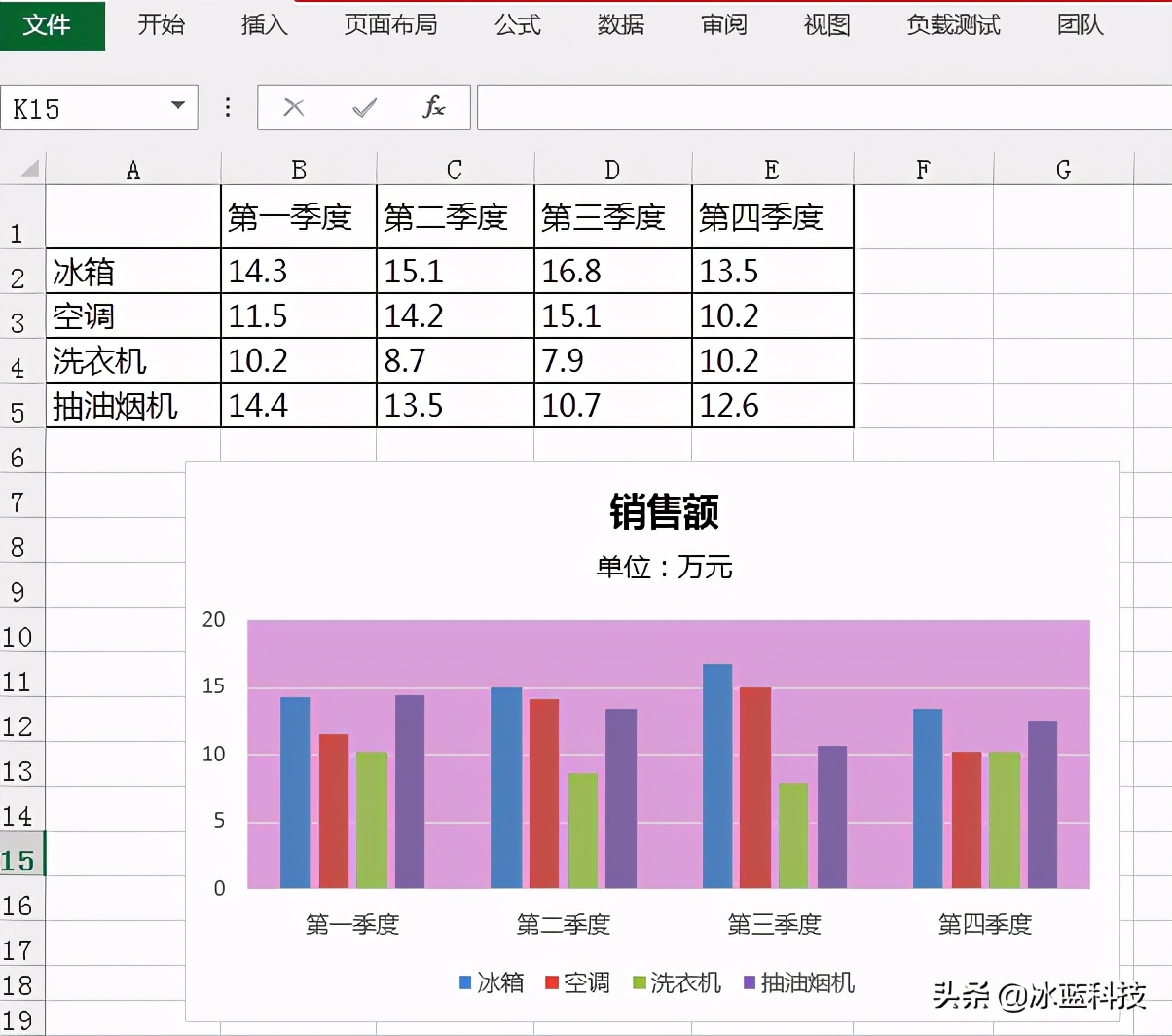Click the 第一季度 axis label on chart
1172x1036 pixels.
pos(352,924)
